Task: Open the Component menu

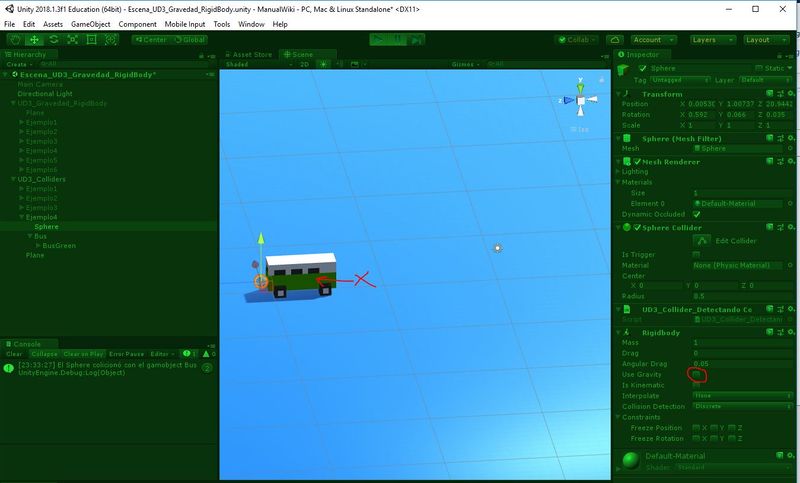Action: click(x=137, y=24)
